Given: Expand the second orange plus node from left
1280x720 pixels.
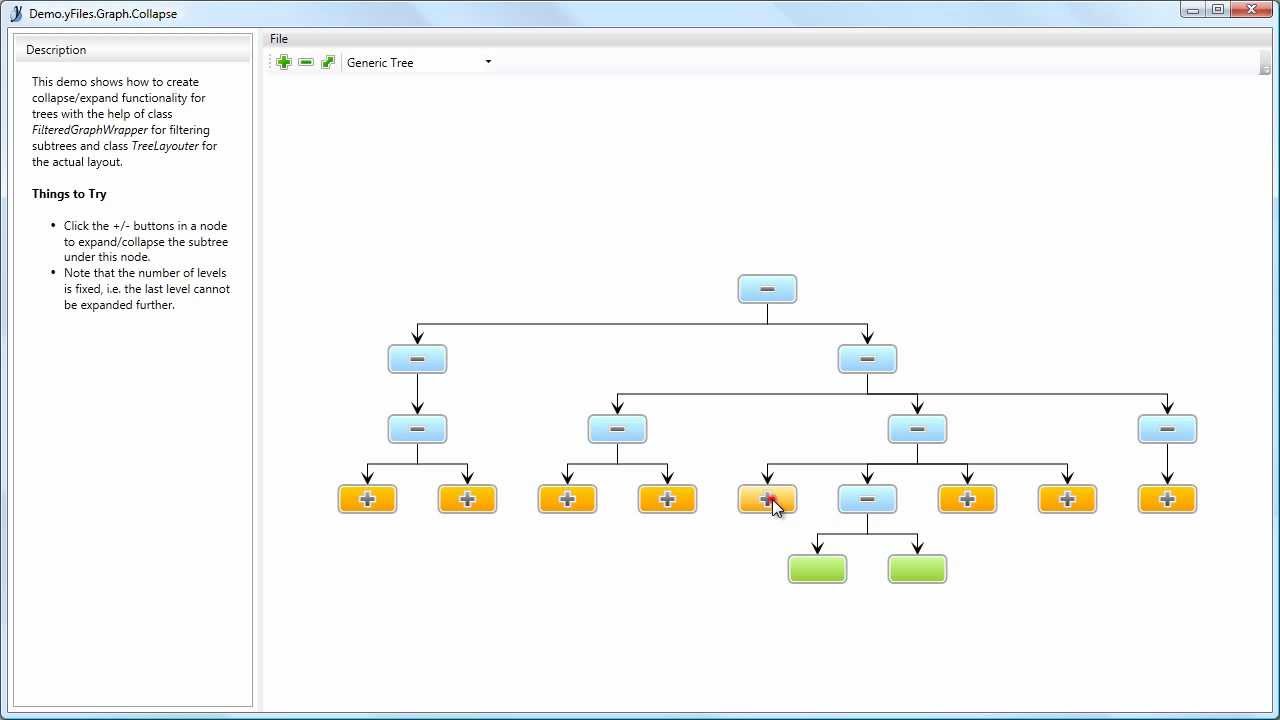Looking at the screenshot, I should coord(467,499).
